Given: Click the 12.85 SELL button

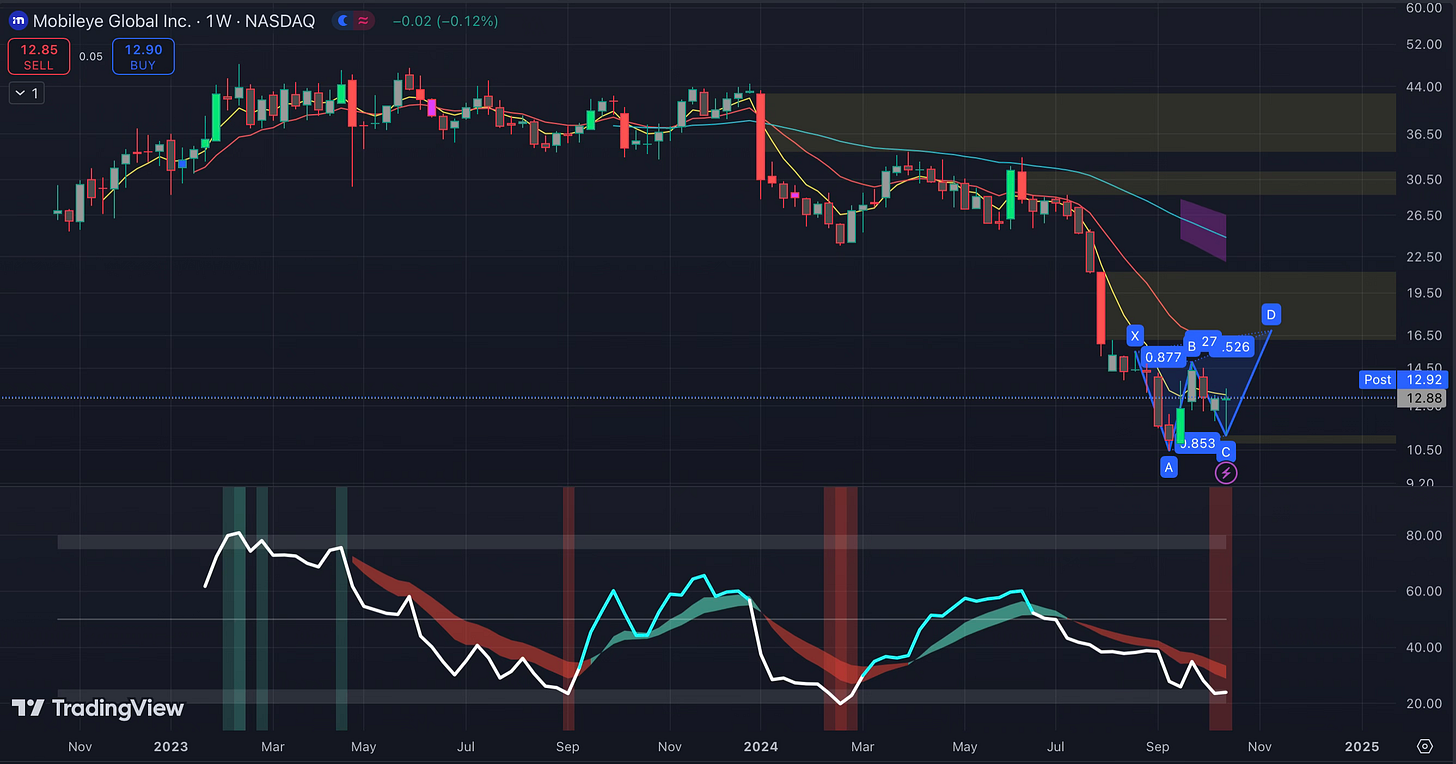Looking at the screenshot, I should [x=39, y=56].
